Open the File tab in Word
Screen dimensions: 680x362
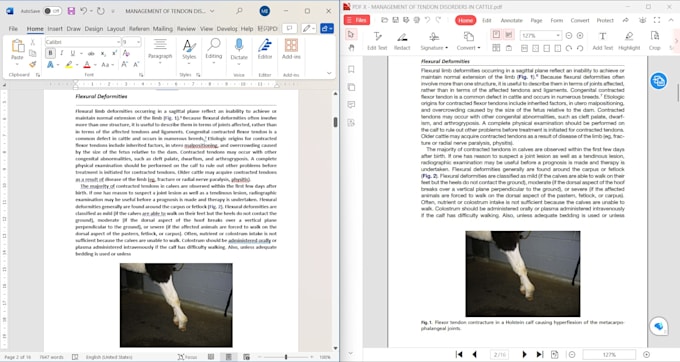point(13,29)
